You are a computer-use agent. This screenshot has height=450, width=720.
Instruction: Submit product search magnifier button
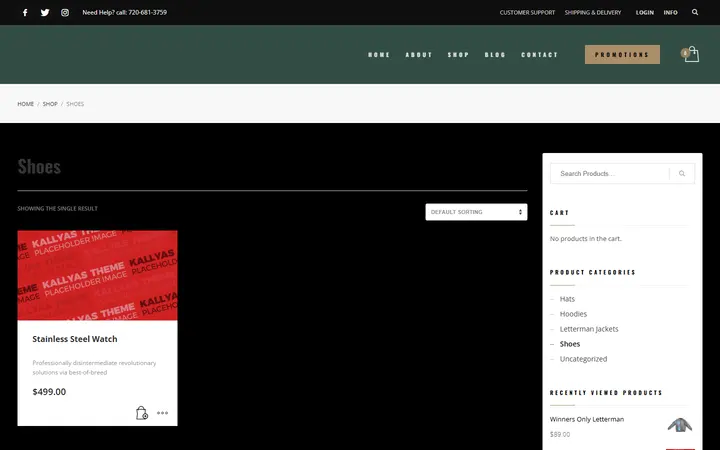[x=682, y=174]
